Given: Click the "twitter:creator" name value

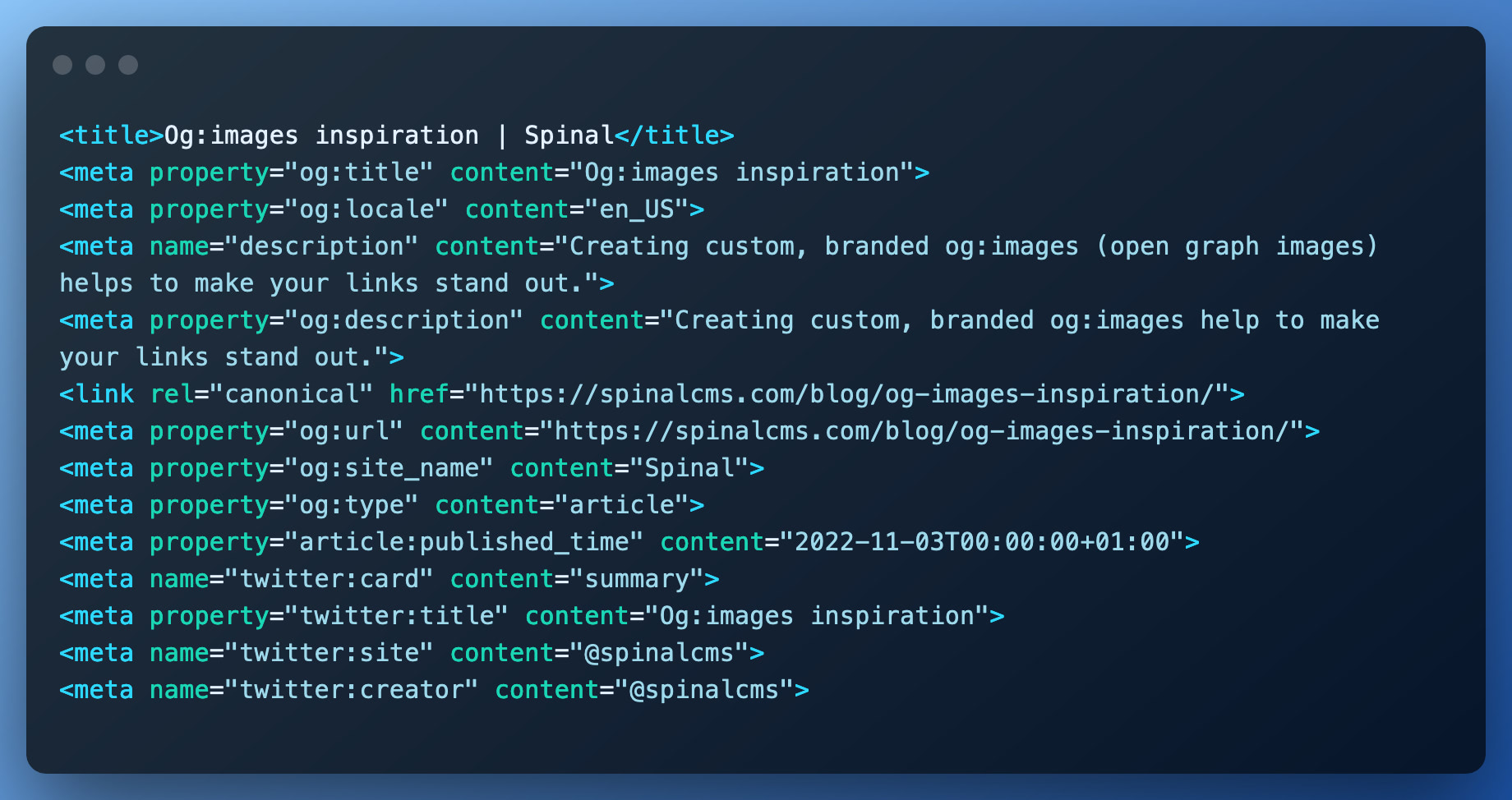Looking at the screenshot, I should point(352,689).
